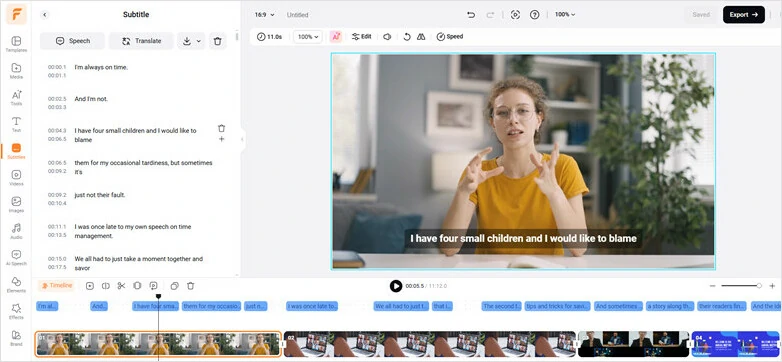Viewport: 782px width, 362px height.
Task: Click the 'tips and tricks for savi...' timeline block
Action: 557,306
